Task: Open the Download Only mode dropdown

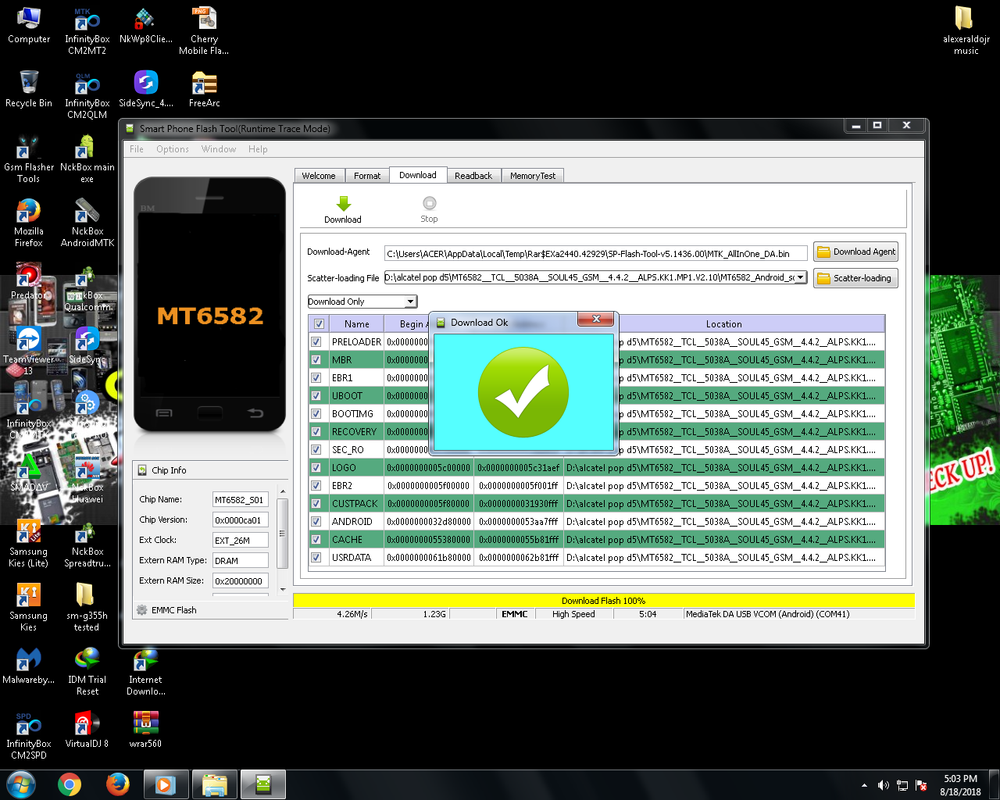Action: click(x=362, y=301)
